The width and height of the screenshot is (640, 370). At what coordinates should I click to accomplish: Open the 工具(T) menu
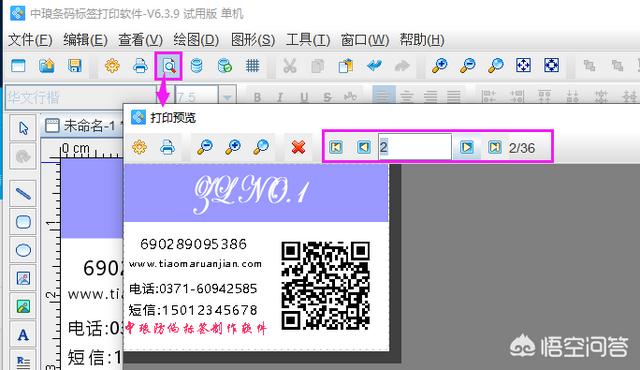coord(308,40)
